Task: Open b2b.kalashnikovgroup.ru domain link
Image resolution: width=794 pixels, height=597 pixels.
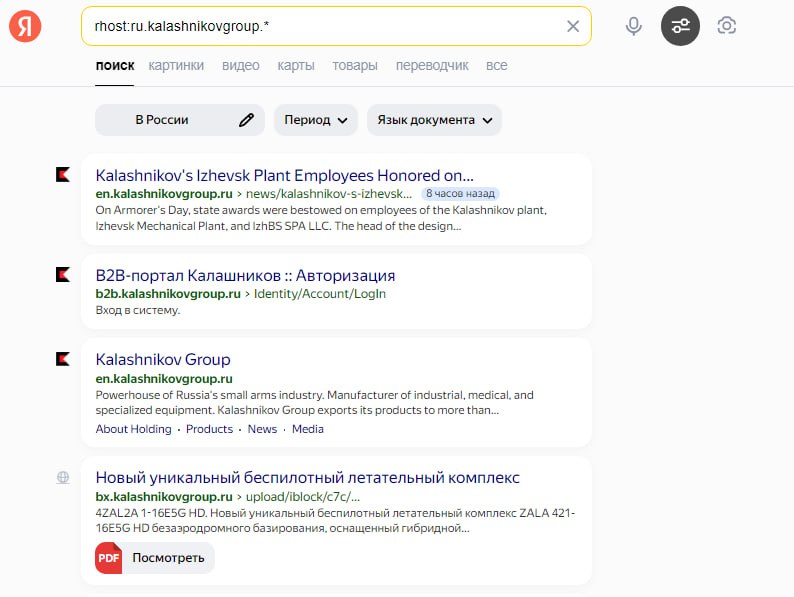Action: pos(168,294)
